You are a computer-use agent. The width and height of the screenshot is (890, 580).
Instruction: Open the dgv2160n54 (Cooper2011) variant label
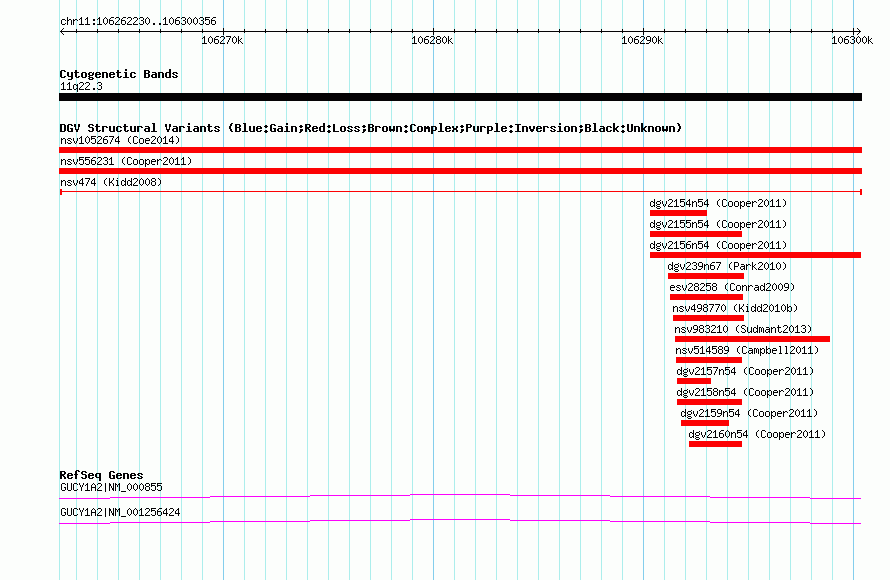(x=757, y=434)
